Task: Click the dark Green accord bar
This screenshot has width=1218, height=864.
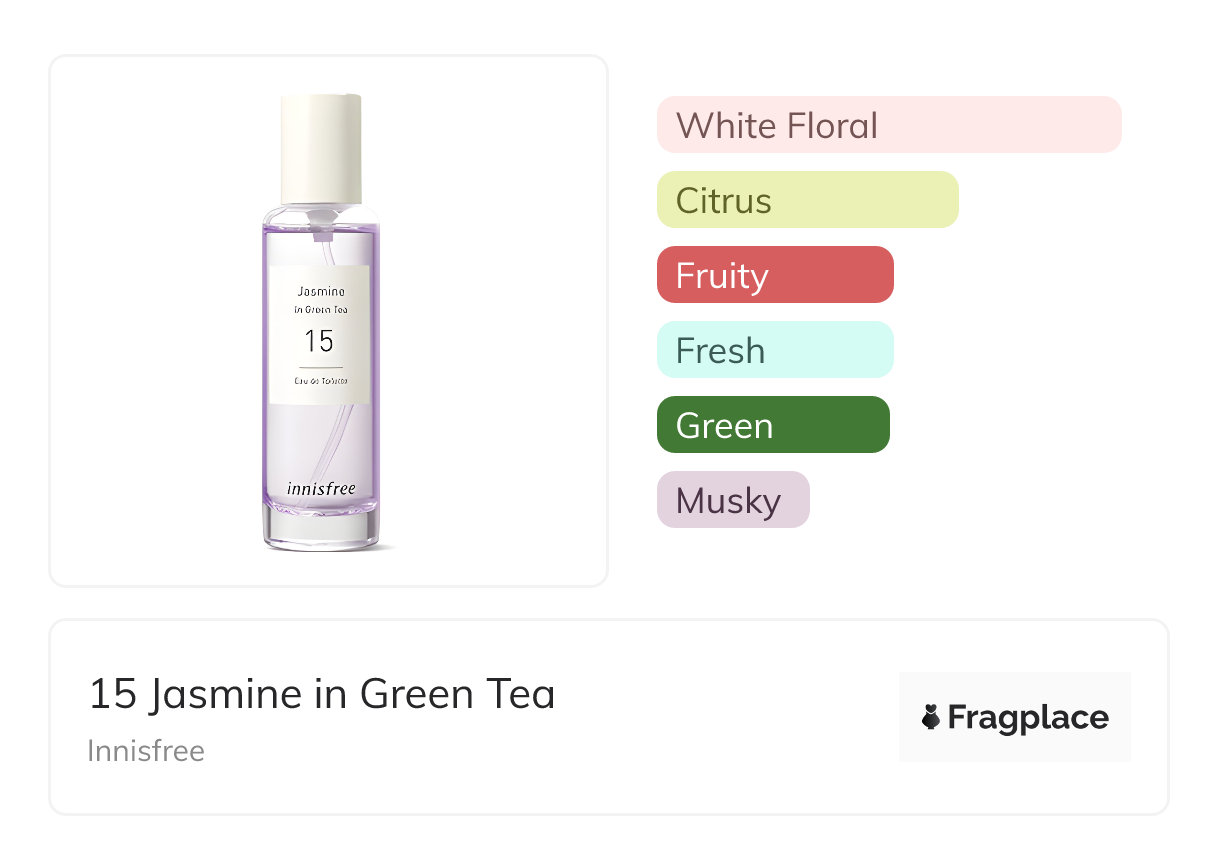Action: coord(772,425)
